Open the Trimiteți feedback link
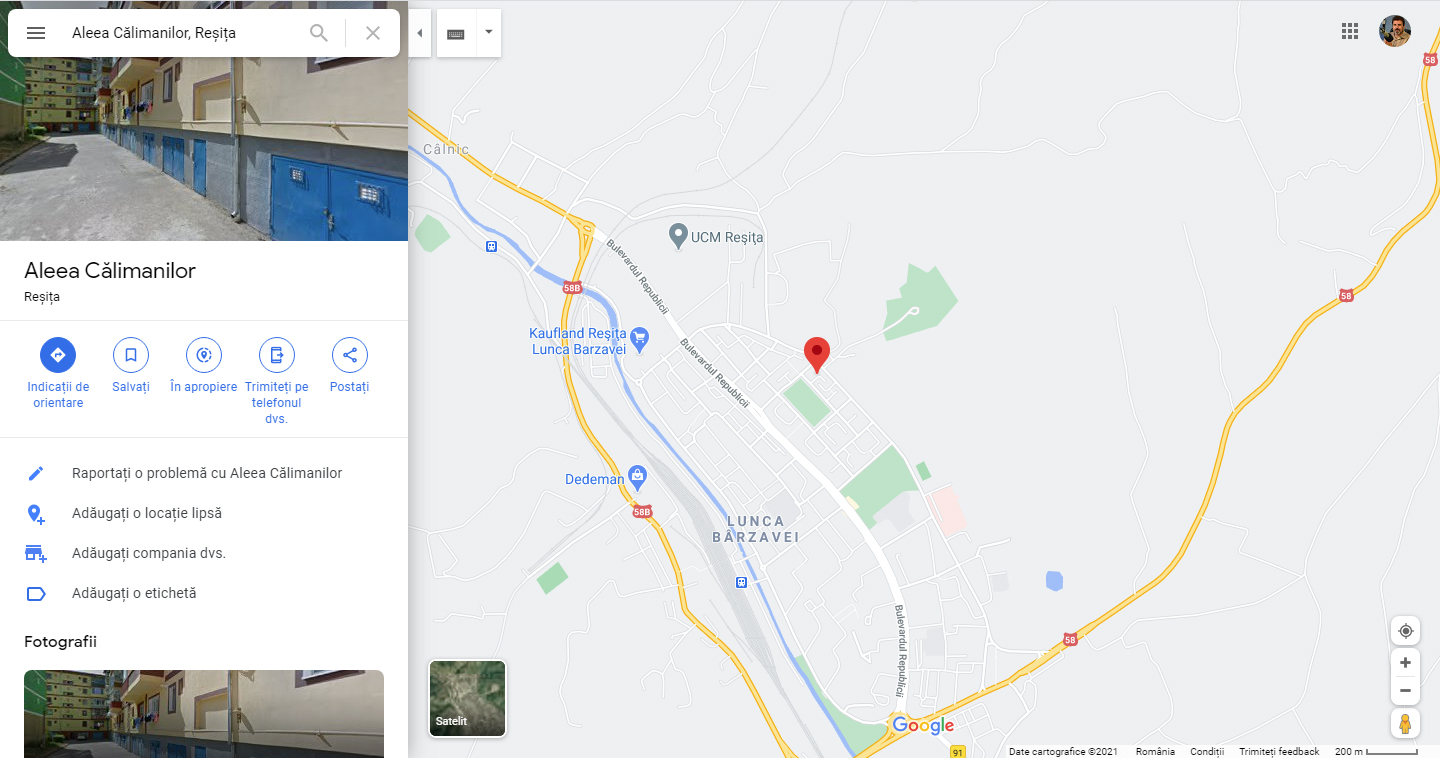Viewport: 1440px width, 758px height. 1279,751
